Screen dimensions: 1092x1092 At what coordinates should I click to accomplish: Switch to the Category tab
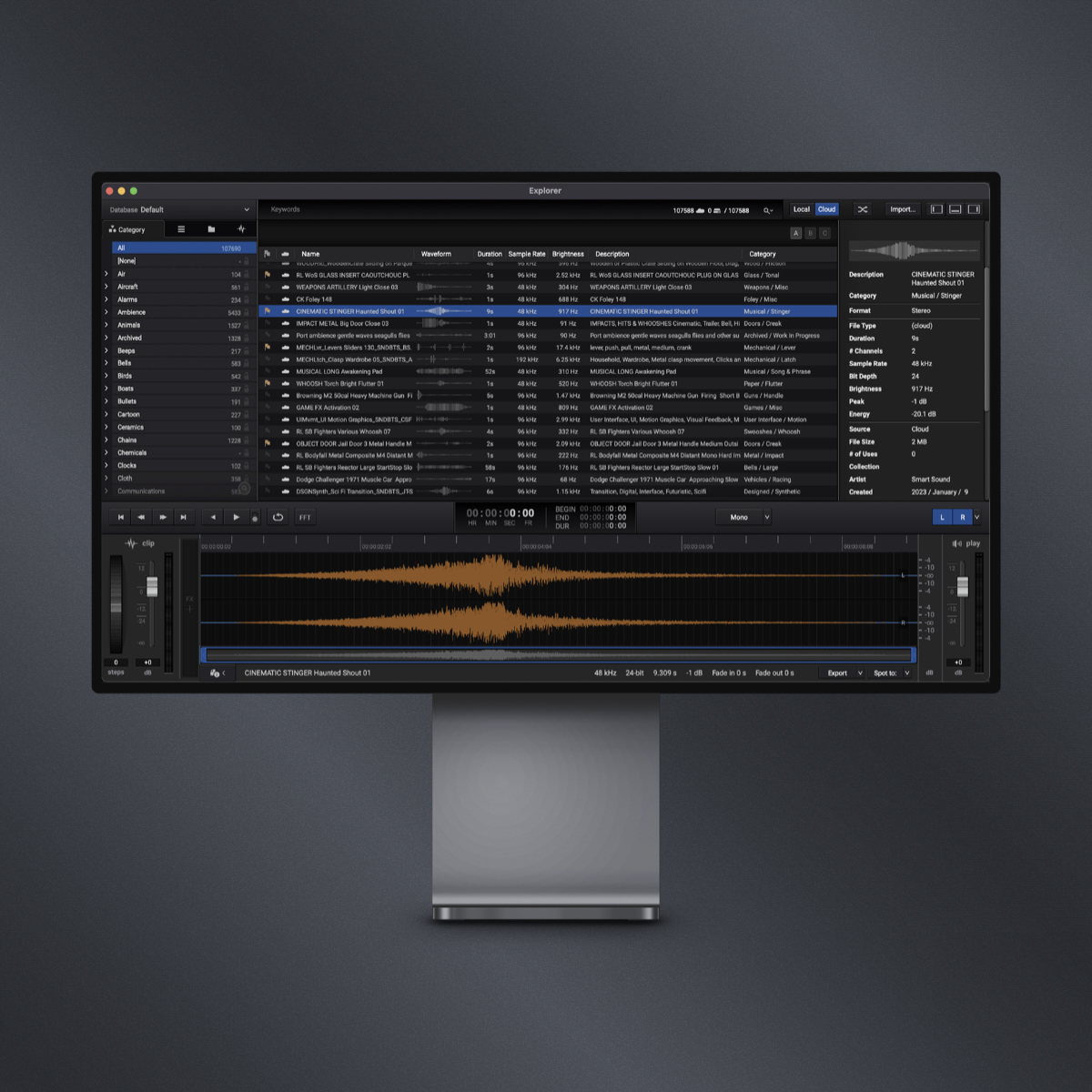pyautogui.click(x=132, y=229)
